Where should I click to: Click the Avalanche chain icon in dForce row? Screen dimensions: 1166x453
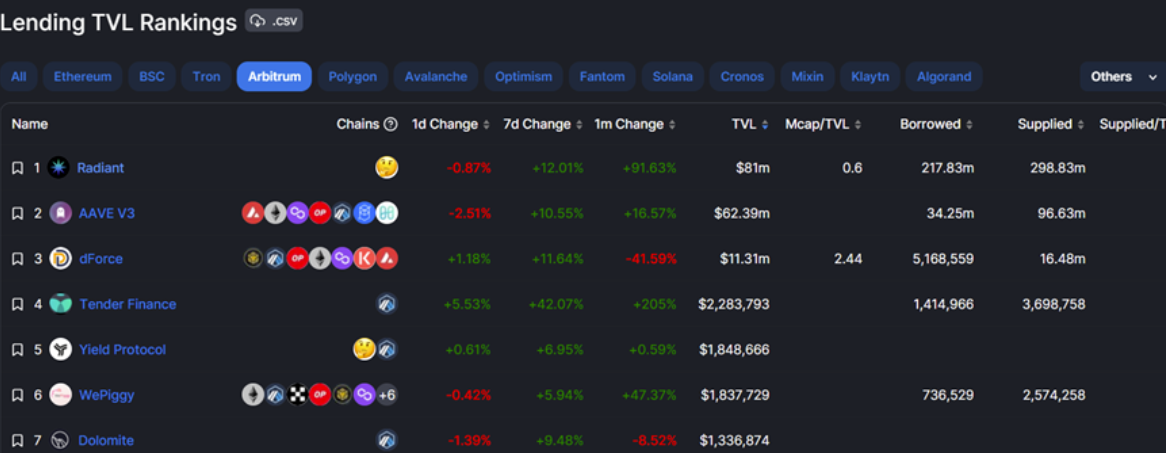click(387, 259)
